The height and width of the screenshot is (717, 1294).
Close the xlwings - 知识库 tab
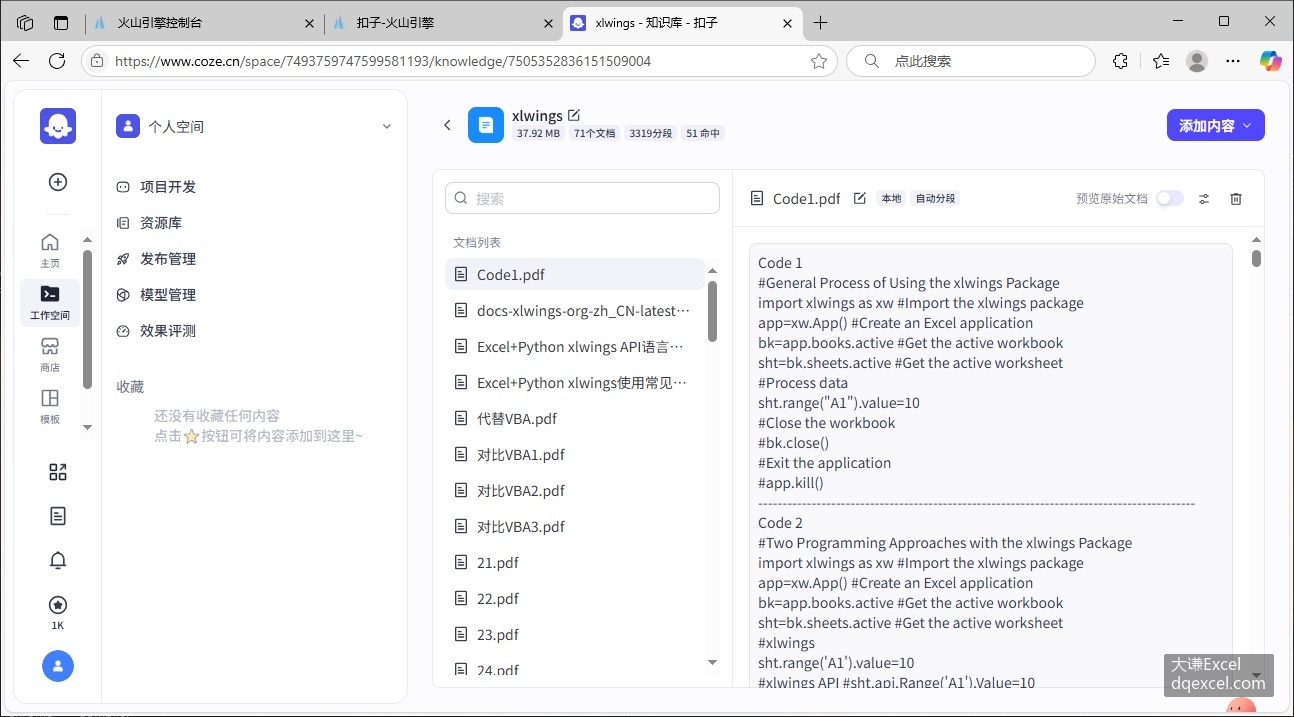788,22
